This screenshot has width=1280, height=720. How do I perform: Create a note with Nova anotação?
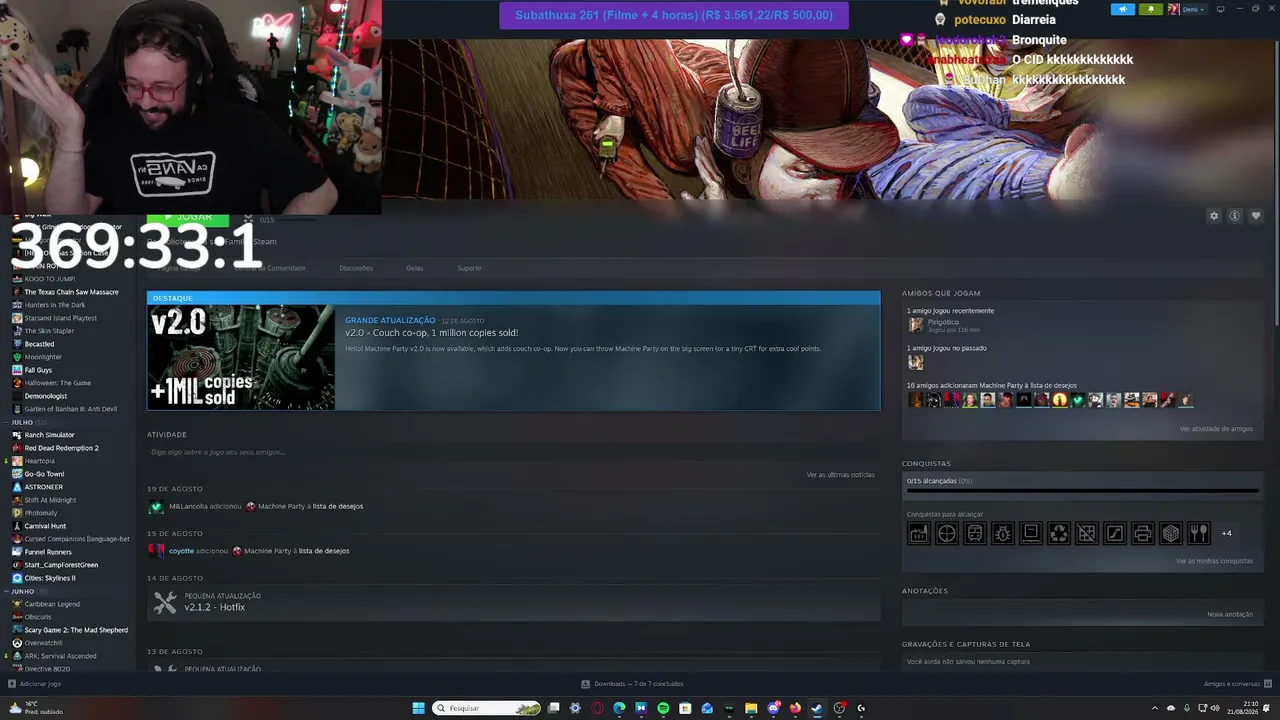(1230, 614)
